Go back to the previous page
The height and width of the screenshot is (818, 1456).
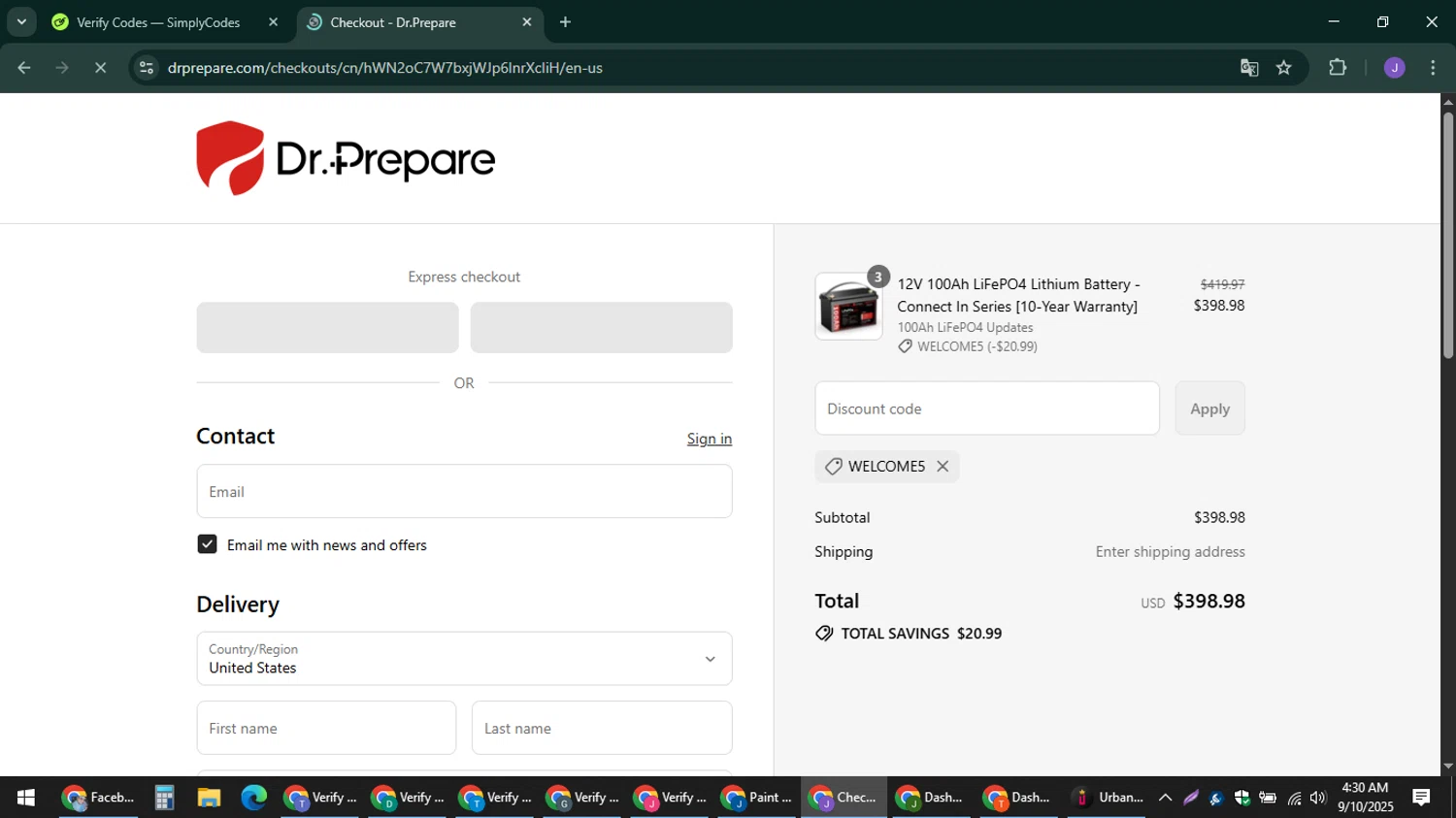[x=24, y=68]
